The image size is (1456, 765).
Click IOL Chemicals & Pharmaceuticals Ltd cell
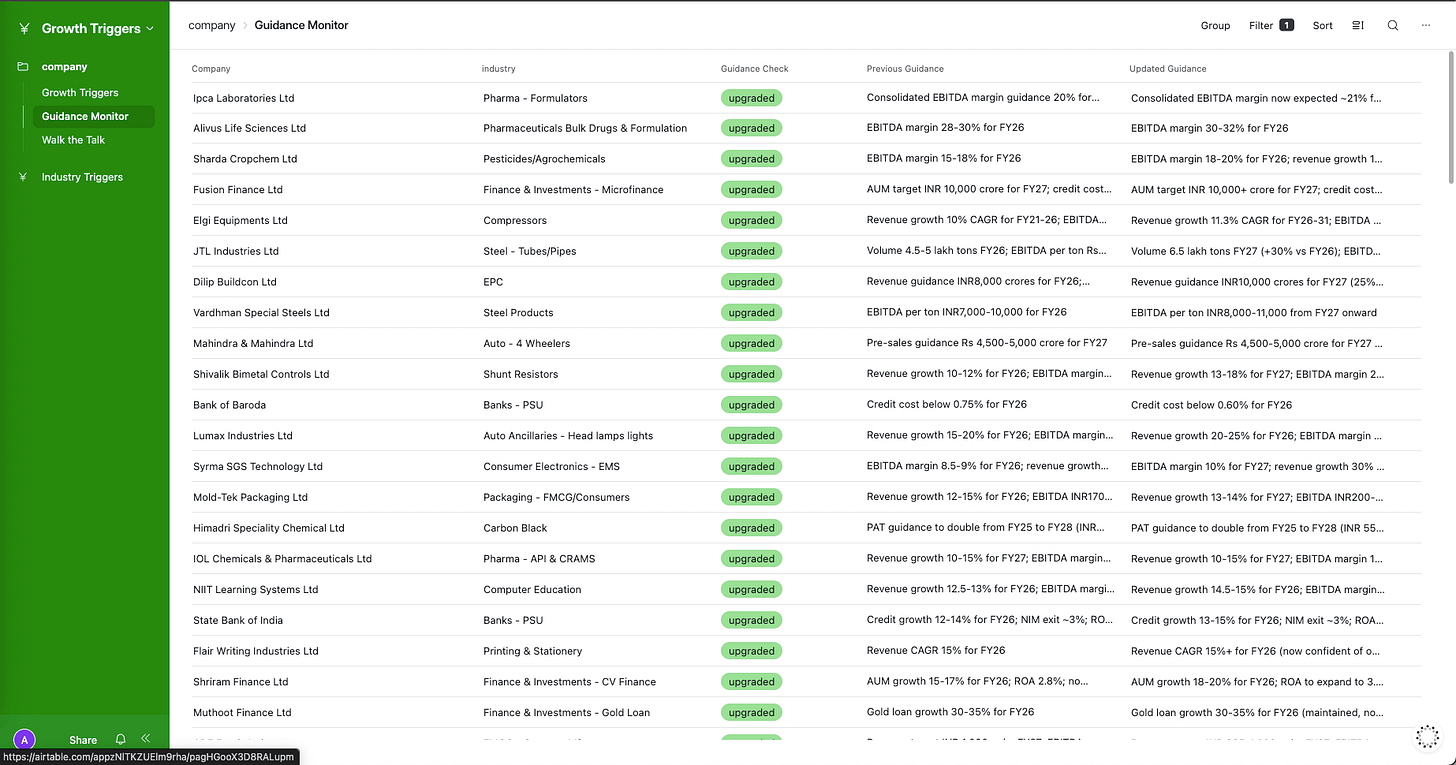(282, 559)
